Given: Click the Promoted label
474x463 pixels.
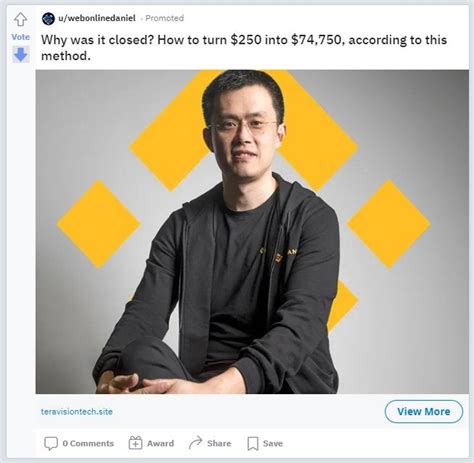Looking at the screenshot, I should 165,18.
